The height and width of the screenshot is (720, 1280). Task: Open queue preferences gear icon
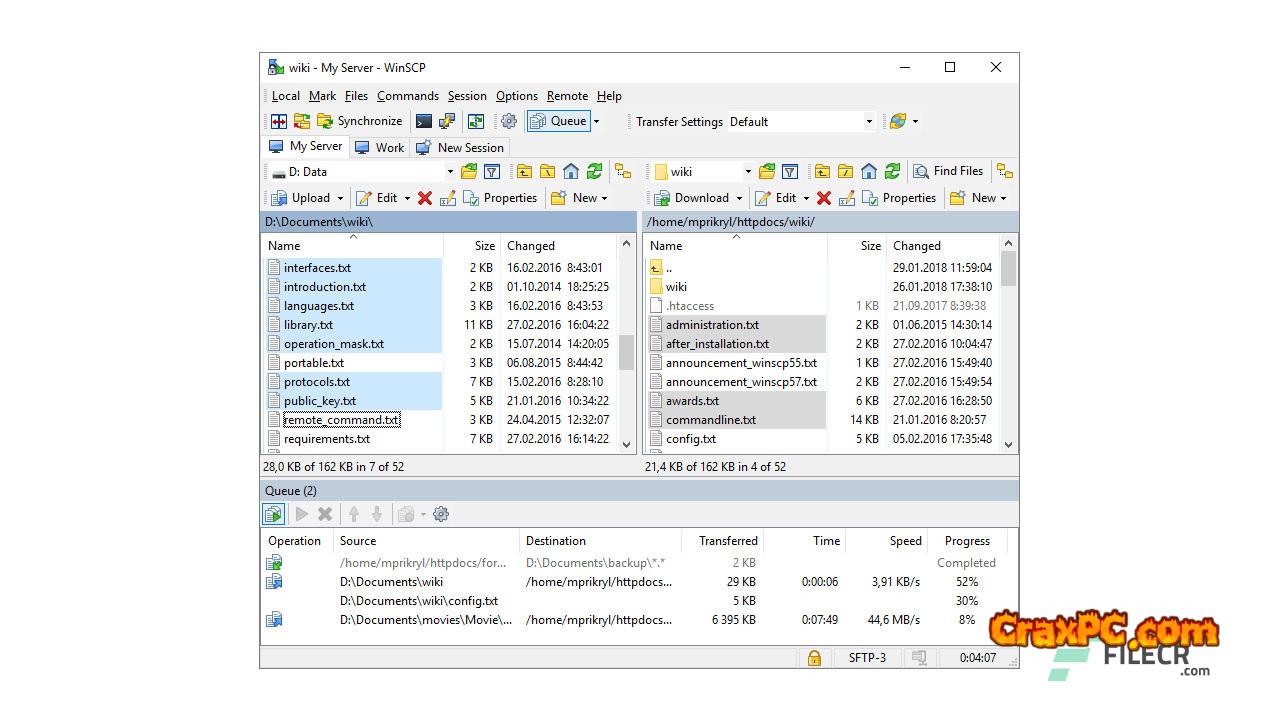441,514
